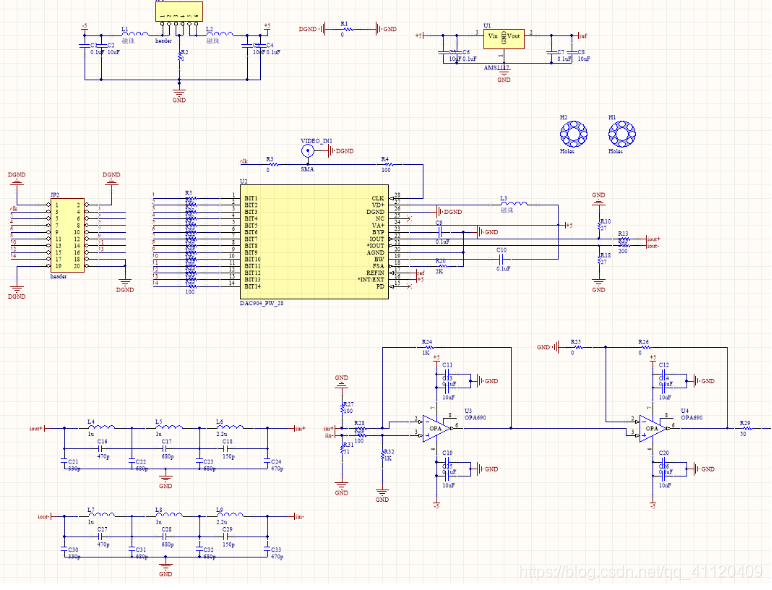Click the AMS1117 part name text
Screen dimensions: 772x590
(497, 68)
